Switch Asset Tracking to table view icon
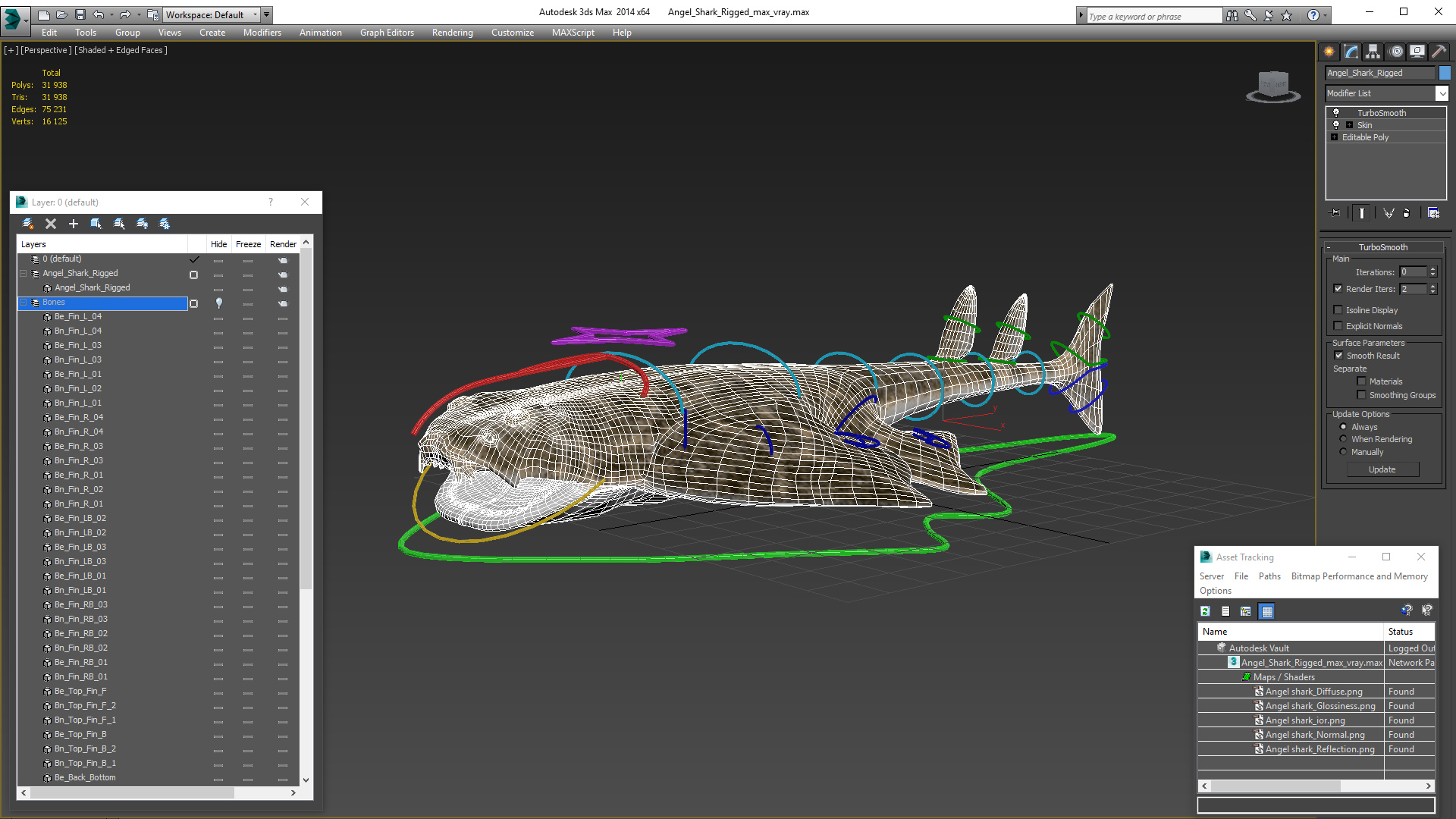The height and width of the screenshot is (819, 1456). pyautogui.click(x=1267, y=611)
